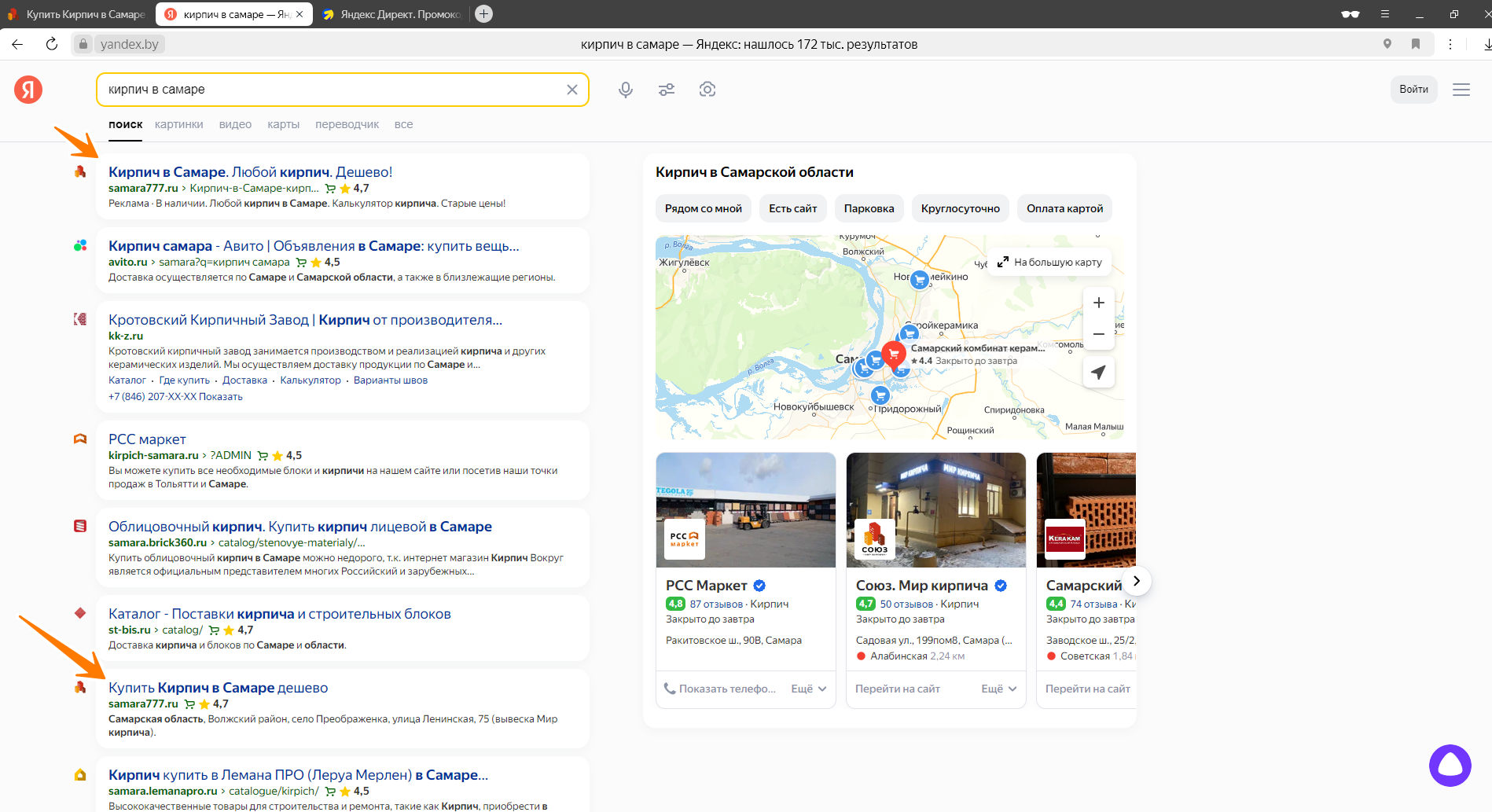Open the переводчик tab

tap(347, 124)
